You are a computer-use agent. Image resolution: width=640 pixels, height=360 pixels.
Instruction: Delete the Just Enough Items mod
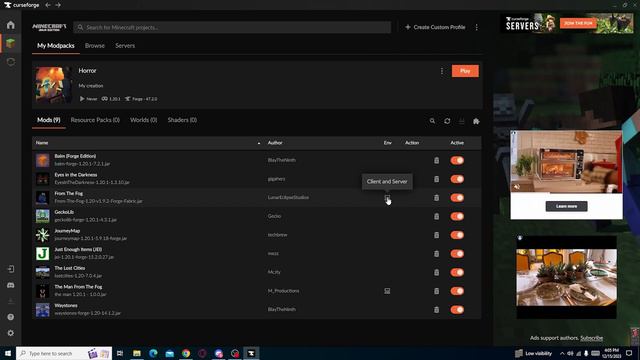[436, 253]
